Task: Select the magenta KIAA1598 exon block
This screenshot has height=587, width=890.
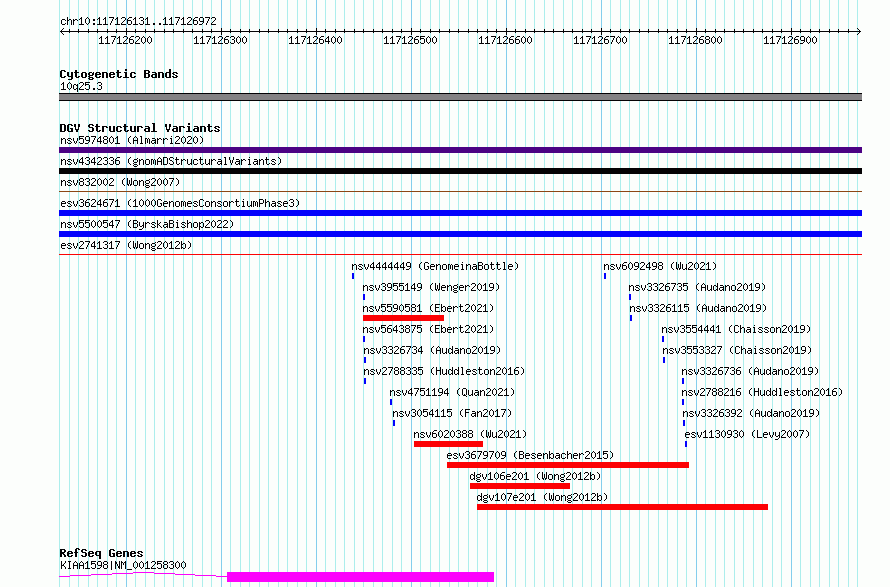Action: coord(360,577)
